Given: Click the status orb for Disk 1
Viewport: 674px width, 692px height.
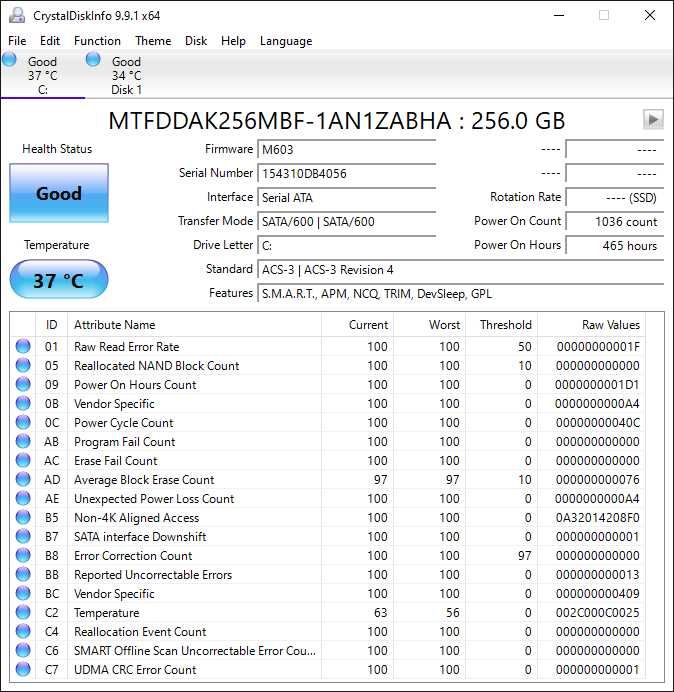Looking at the screenshot, I should pyautogui.click(x=93, y=59).
